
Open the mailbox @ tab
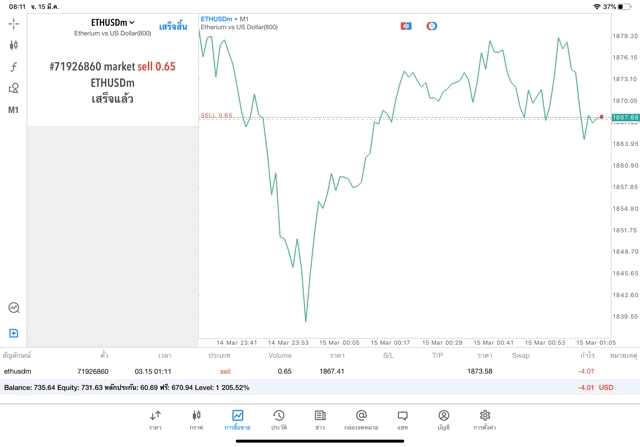(361, 420)
